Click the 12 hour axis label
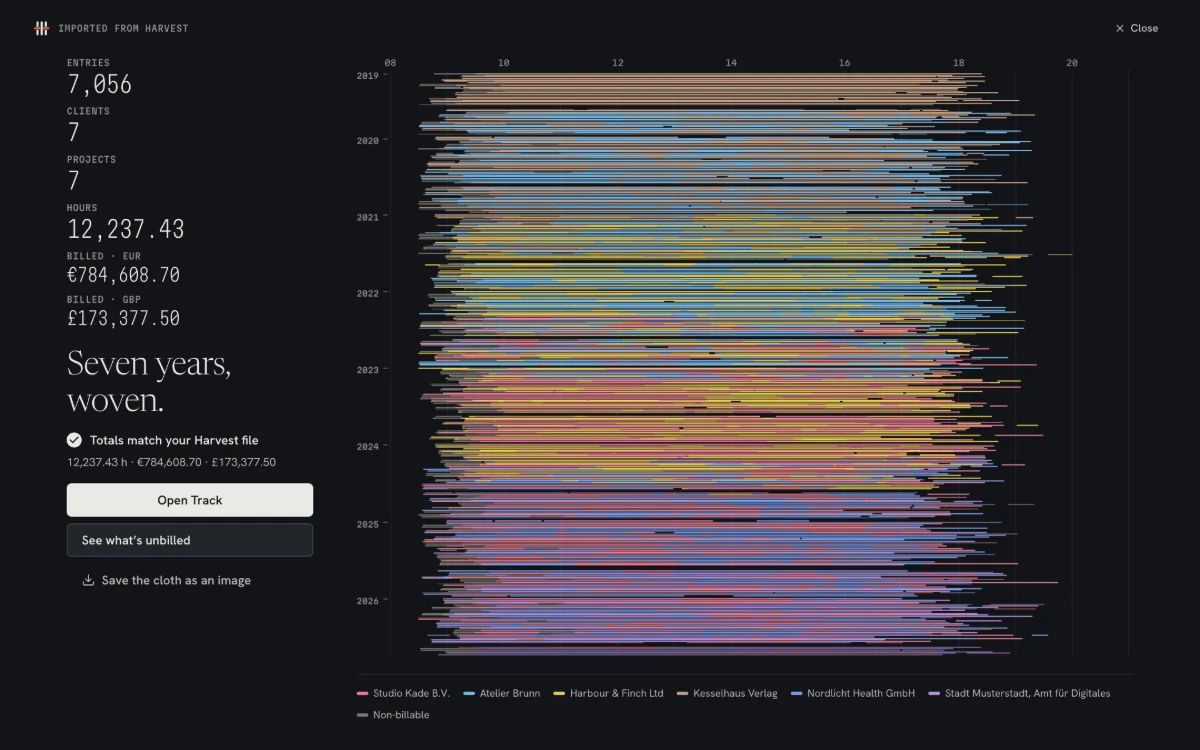 click(x=618, y=63)
